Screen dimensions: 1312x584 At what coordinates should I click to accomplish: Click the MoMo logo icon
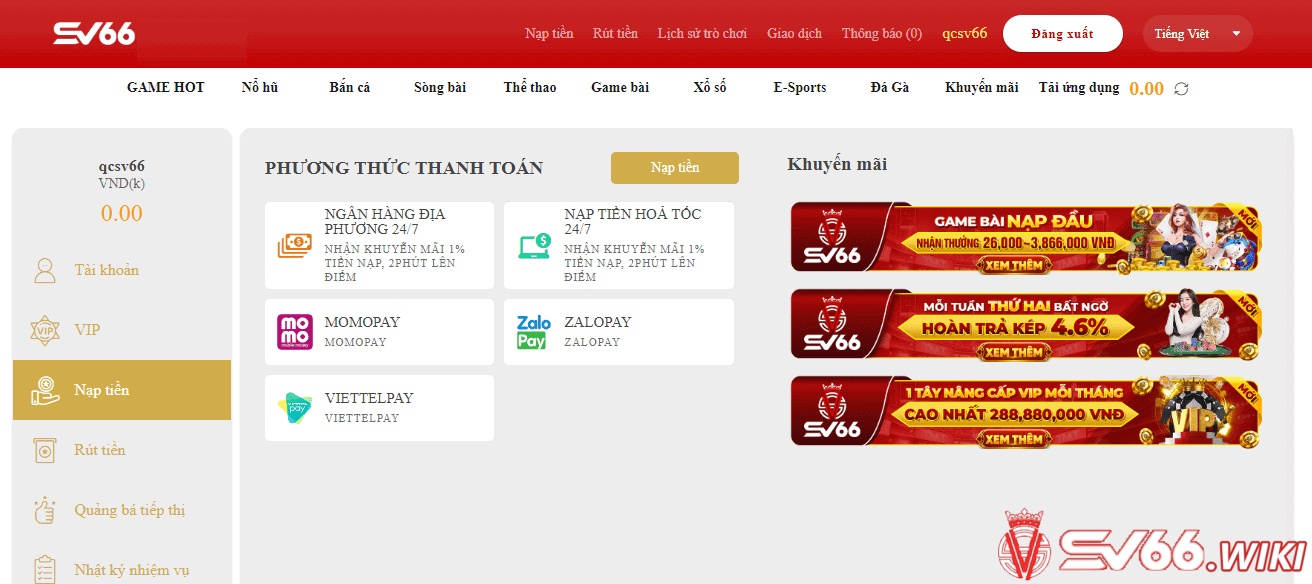pos(294,332)
